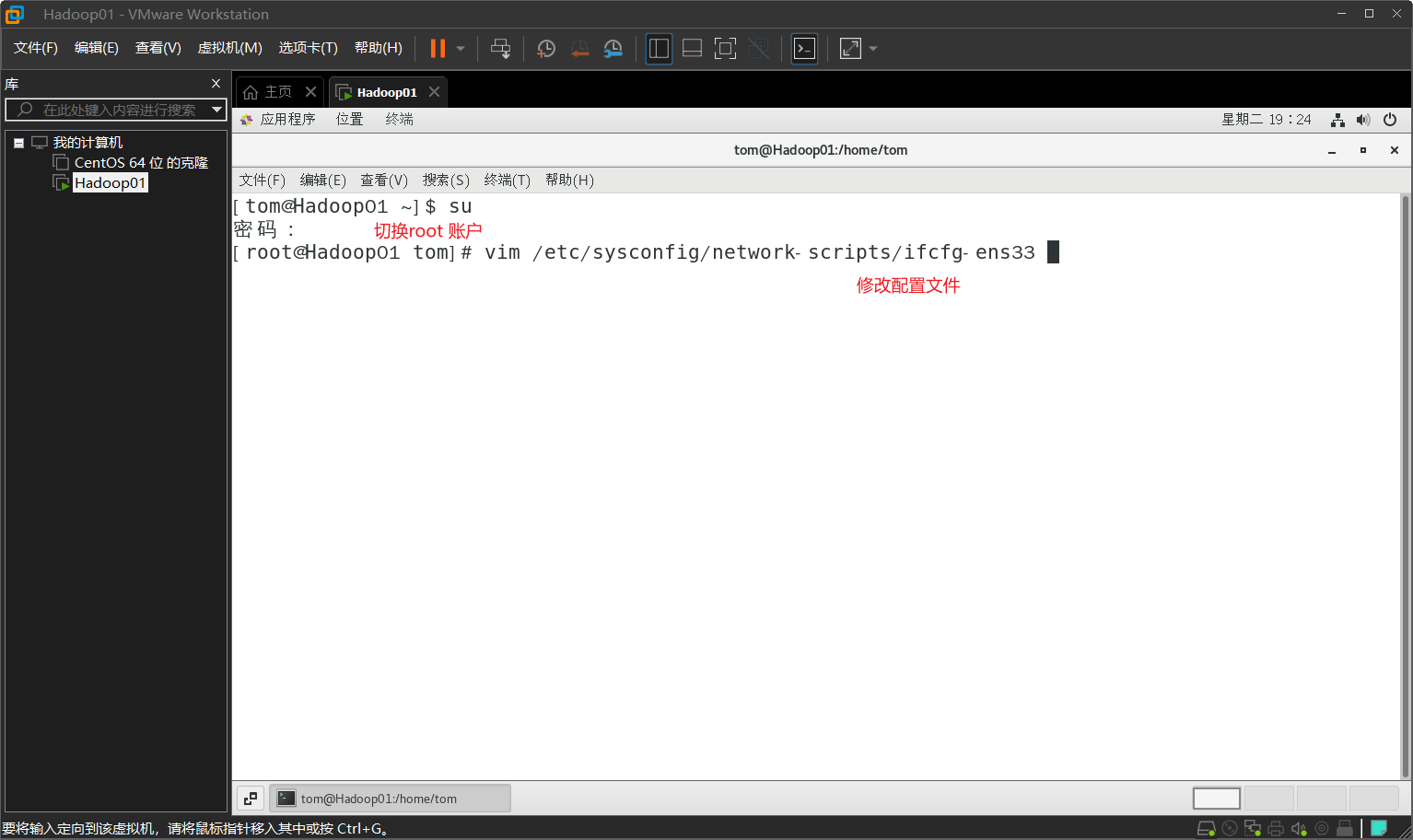Viewport: 1413px width, 840px height.
Task: Click the camera device status icon
Action: point(1322,829)
